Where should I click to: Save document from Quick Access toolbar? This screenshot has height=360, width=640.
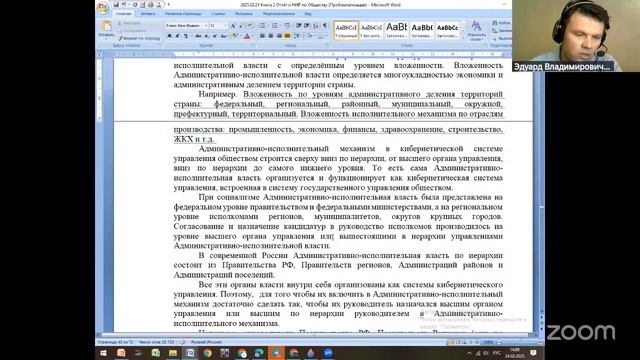[116, 4]
